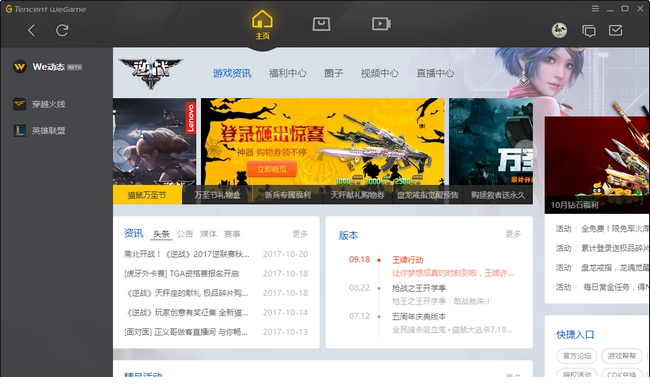Switch to 视频中心 tab
Screen dimensions: 650x392
380,73
